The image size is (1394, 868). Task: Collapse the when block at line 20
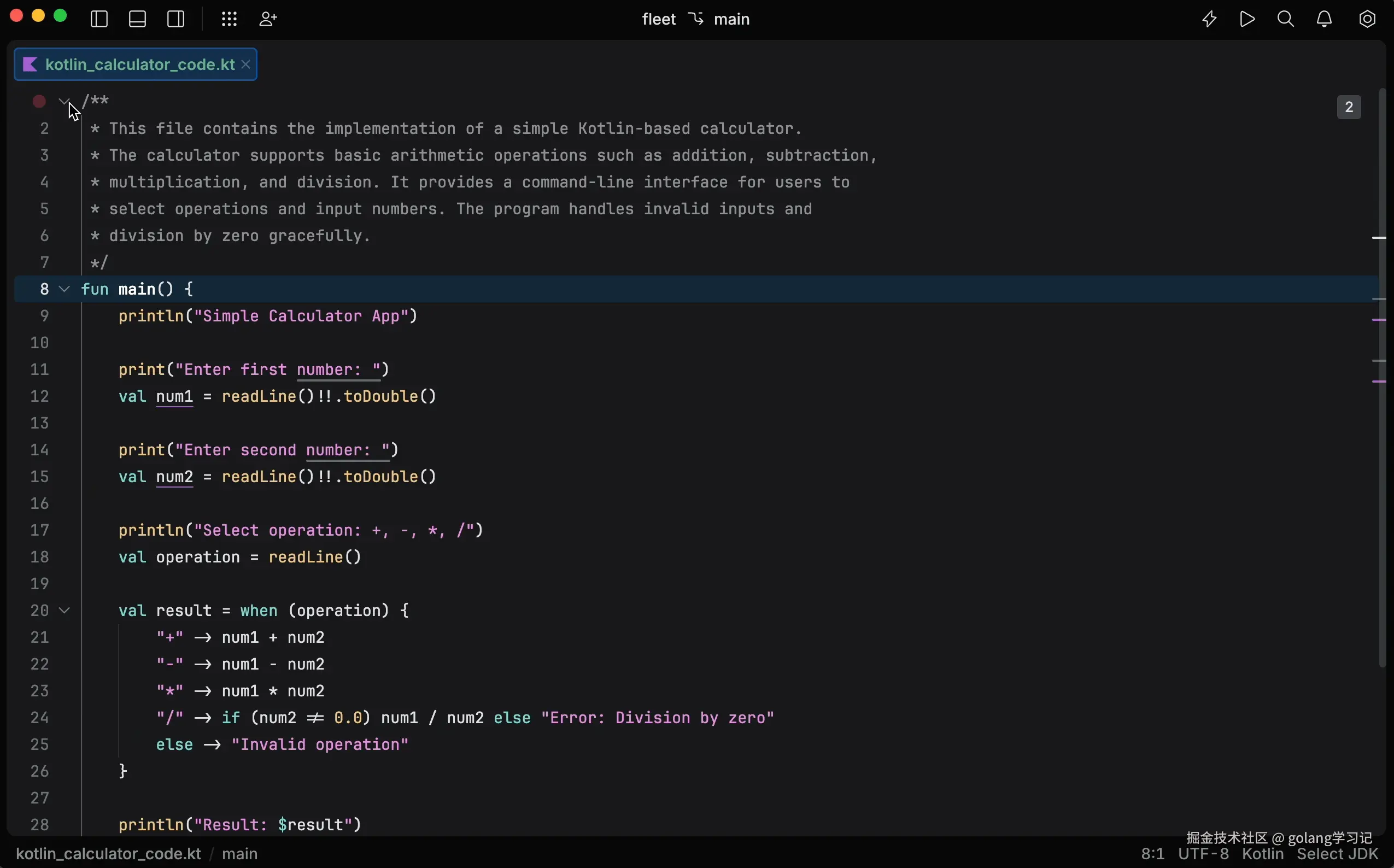click(x=65, y=610)
